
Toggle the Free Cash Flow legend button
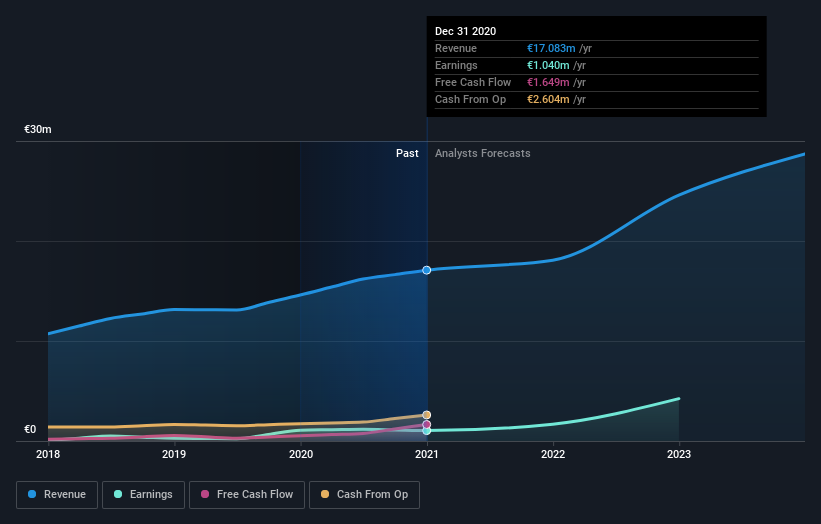point(247,495)
